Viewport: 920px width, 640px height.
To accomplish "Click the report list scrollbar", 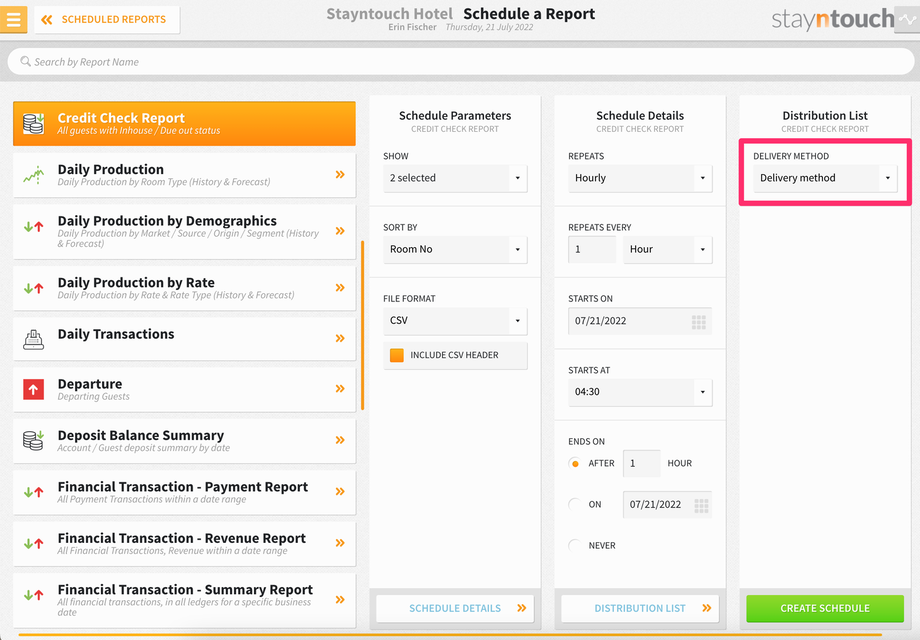I will click(362, 326).
